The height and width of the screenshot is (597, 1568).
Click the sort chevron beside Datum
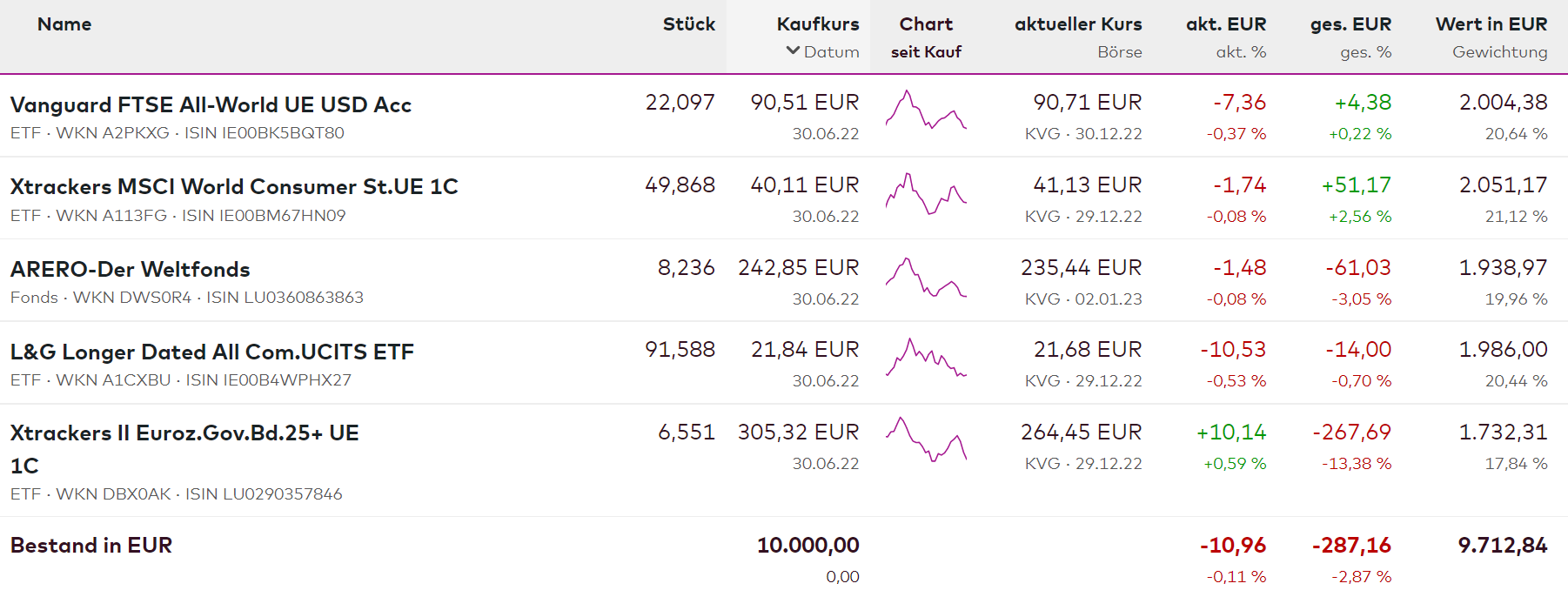point(793,51)
